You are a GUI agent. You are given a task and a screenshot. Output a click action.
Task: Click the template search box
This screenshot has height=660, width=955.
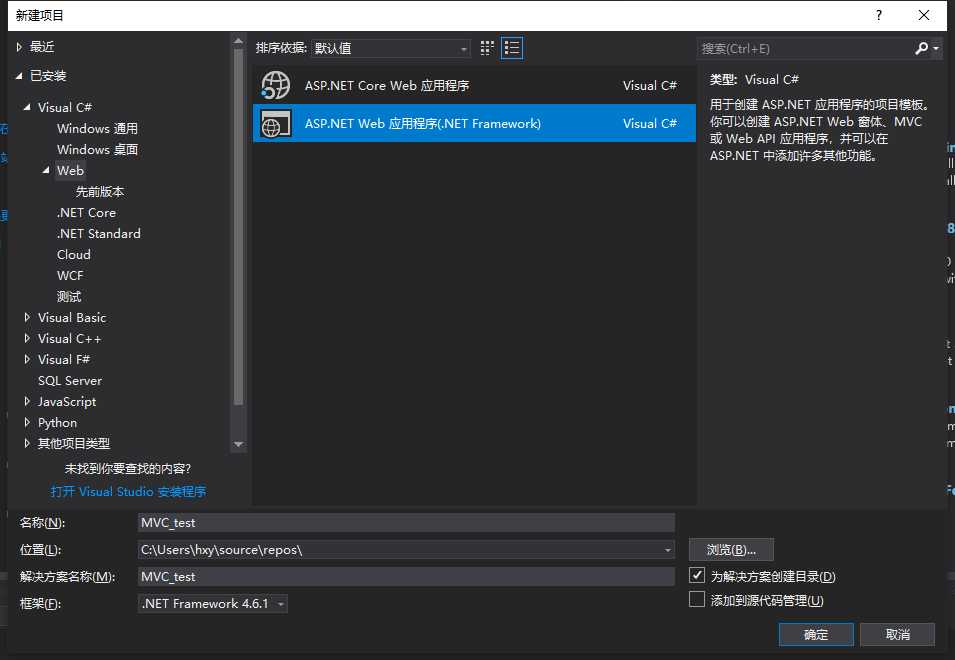(805, 49)
